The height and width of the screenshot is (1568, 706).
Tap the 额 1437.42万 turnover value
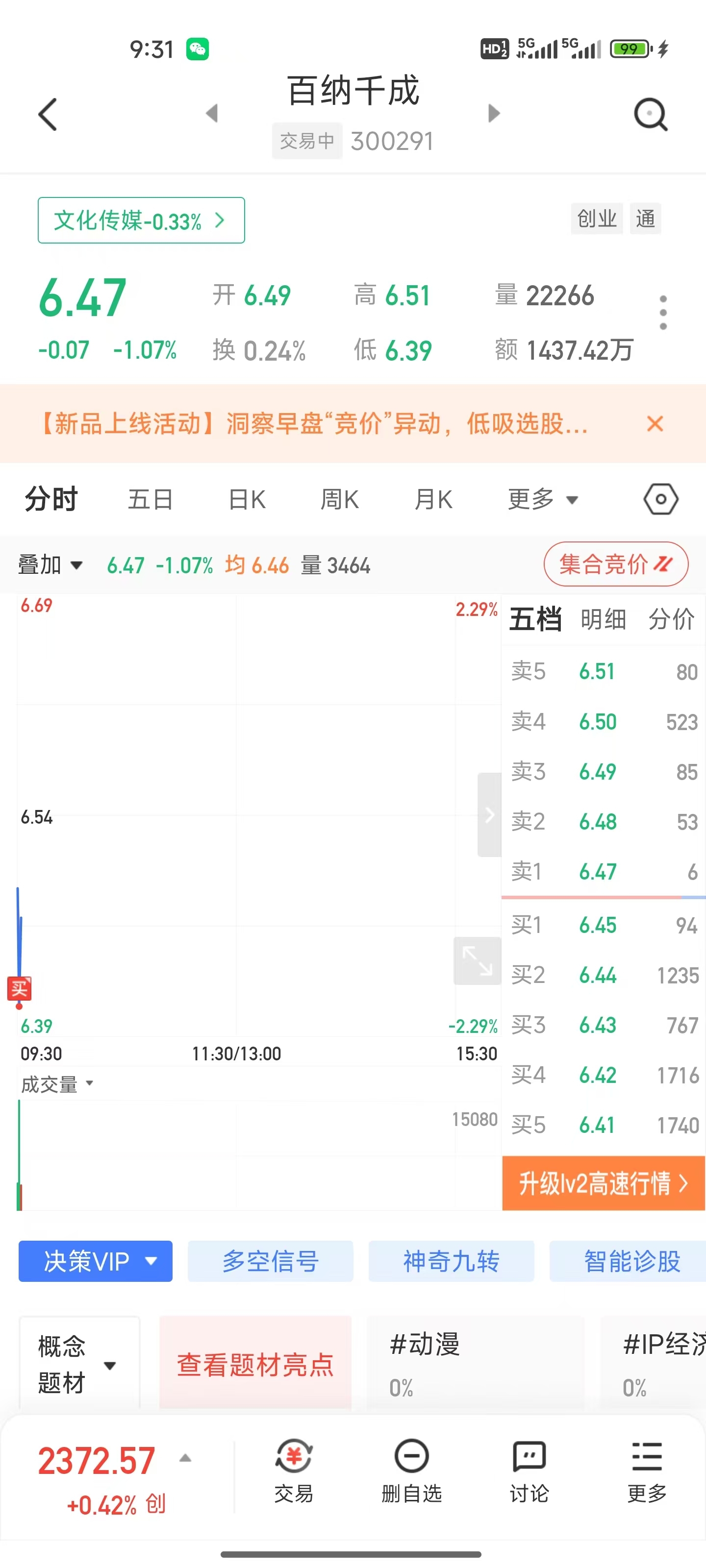point(564,350)
